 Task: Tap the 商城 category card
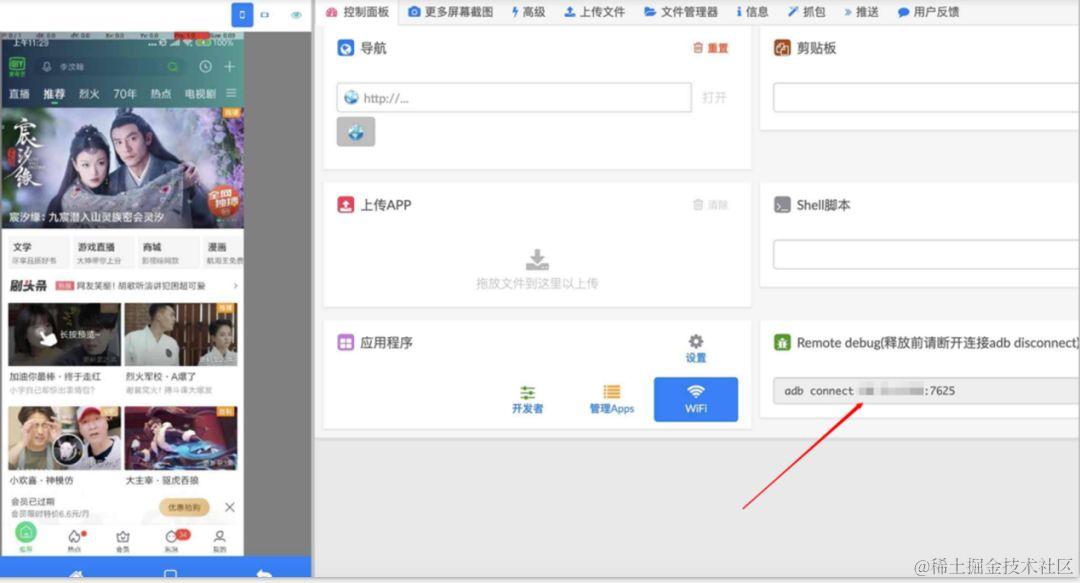(x=167, y=252)
